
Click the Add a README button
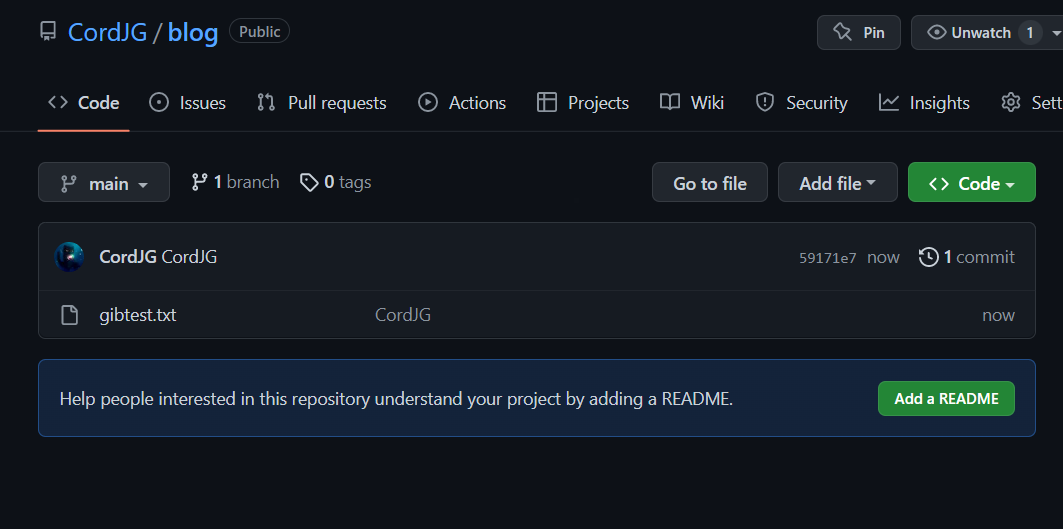pyautogui.click(x=946, y=399)
